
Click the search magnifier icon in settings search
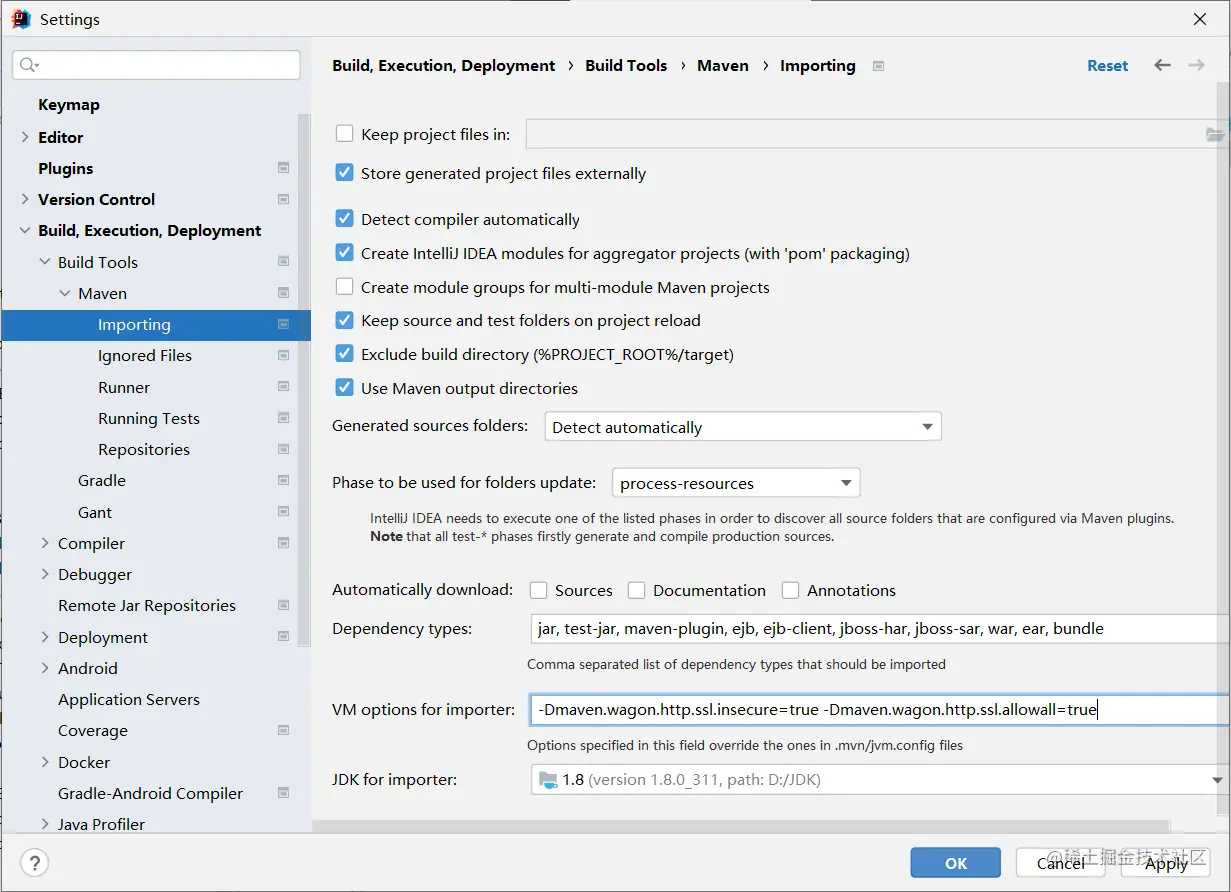pyautogui.click(x=28, y=65)
